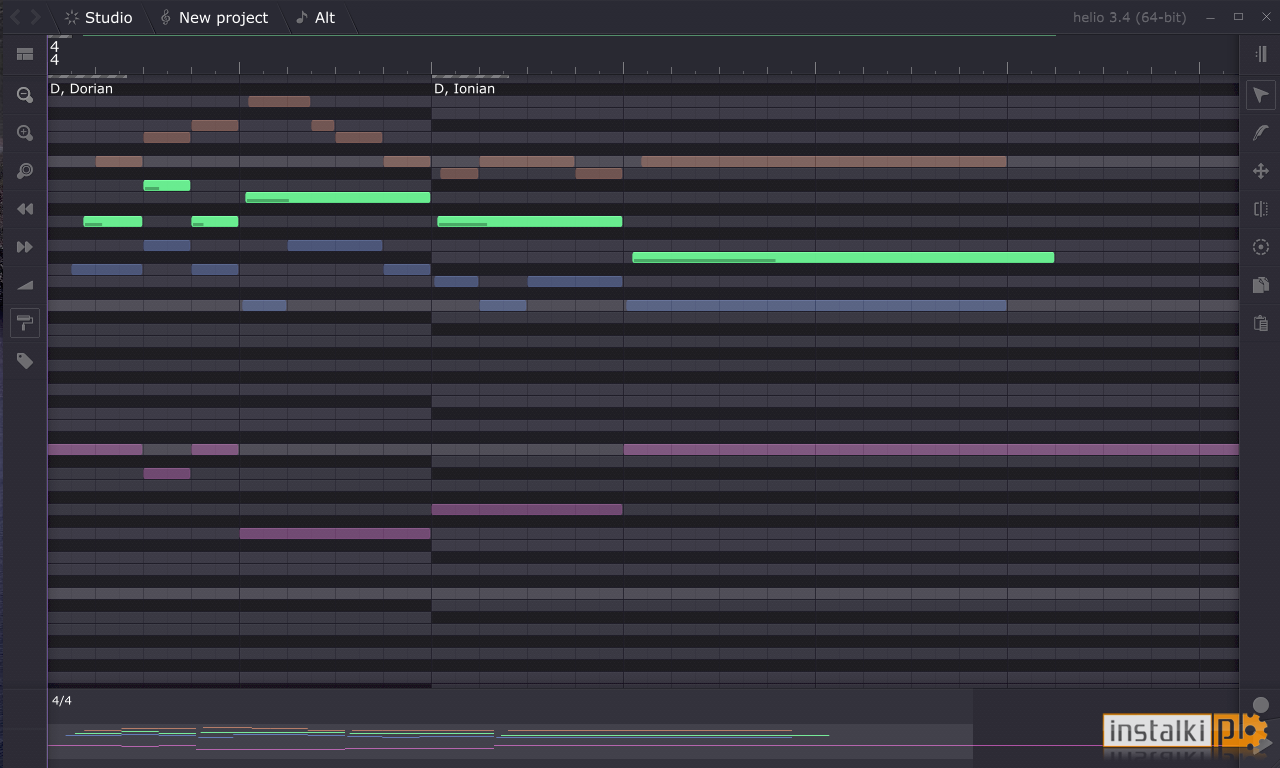Copy selected notes using the copy icon
This screenshot has width=1280, height=768.
[1260, 285]
